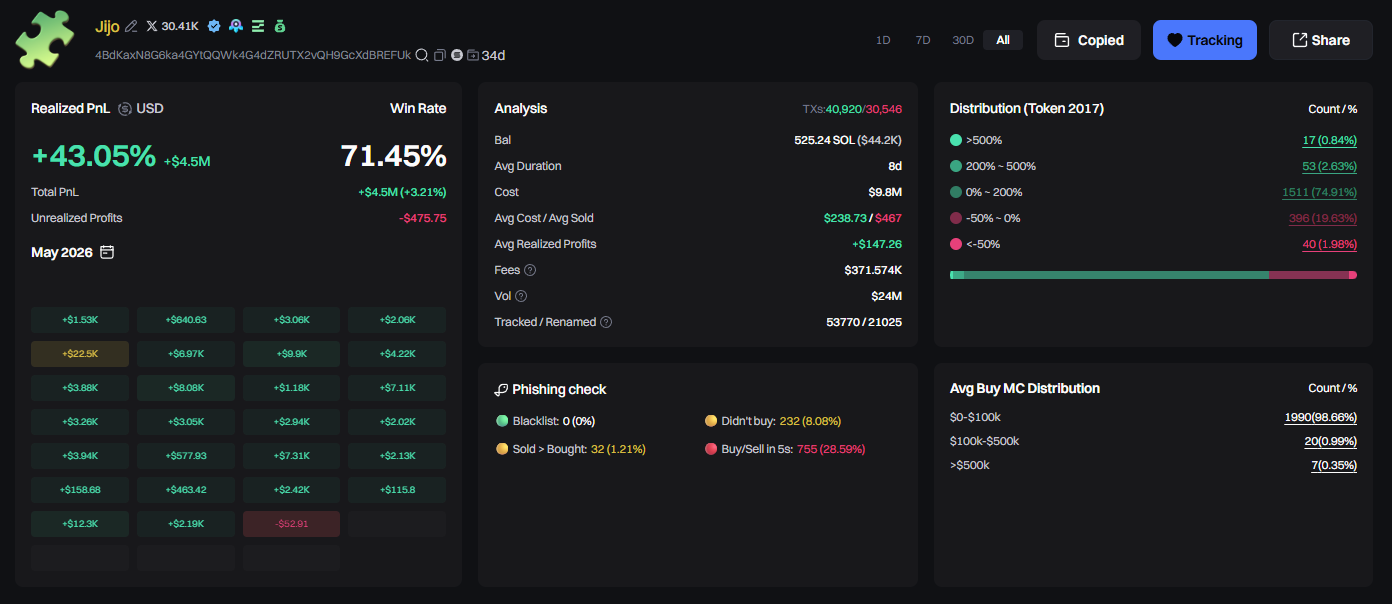The width and height of the screenshot is (1392, 604).
Task: Click the green money bag badge icon
Action: pyautogui.click(x=280, y=26)
